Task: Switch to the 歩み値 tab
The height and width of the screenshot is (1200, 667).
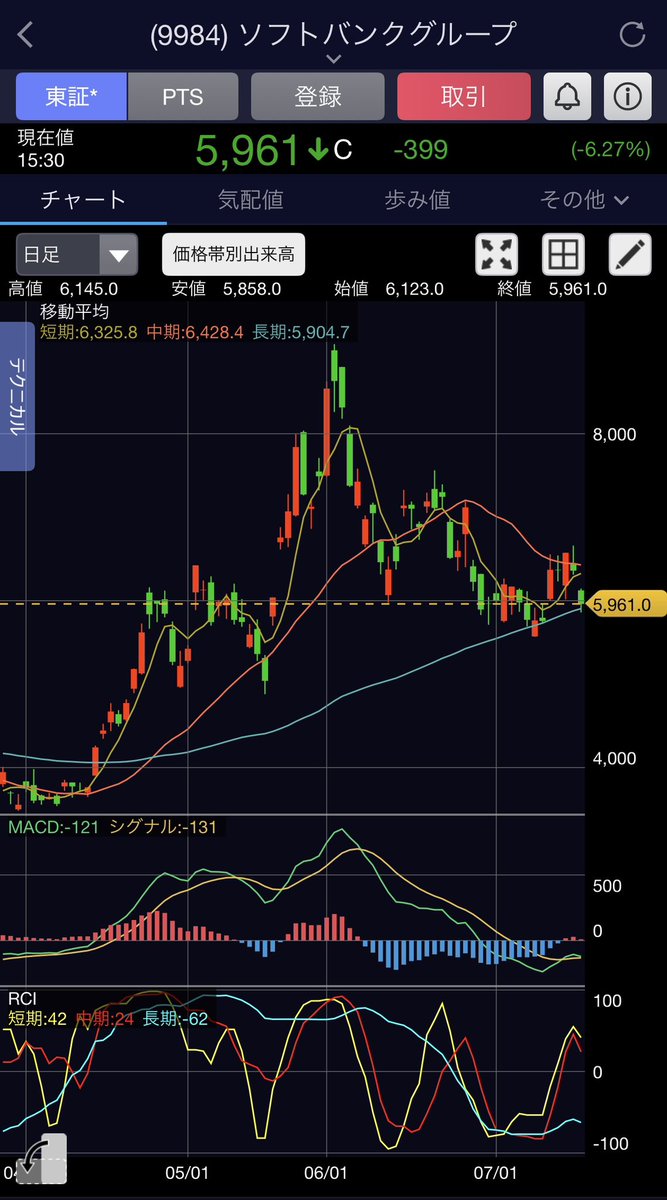Action: [x=417, y=200]
